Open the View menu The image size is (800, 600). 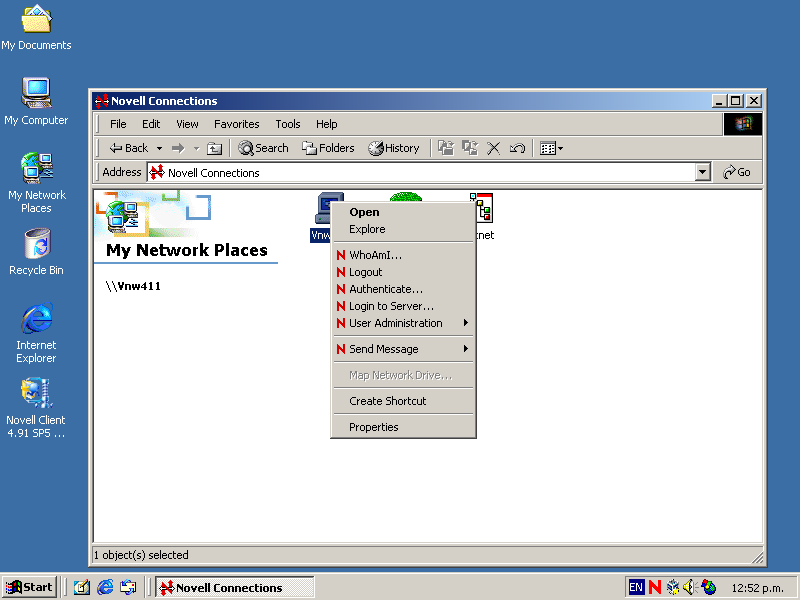pos(187,124)
